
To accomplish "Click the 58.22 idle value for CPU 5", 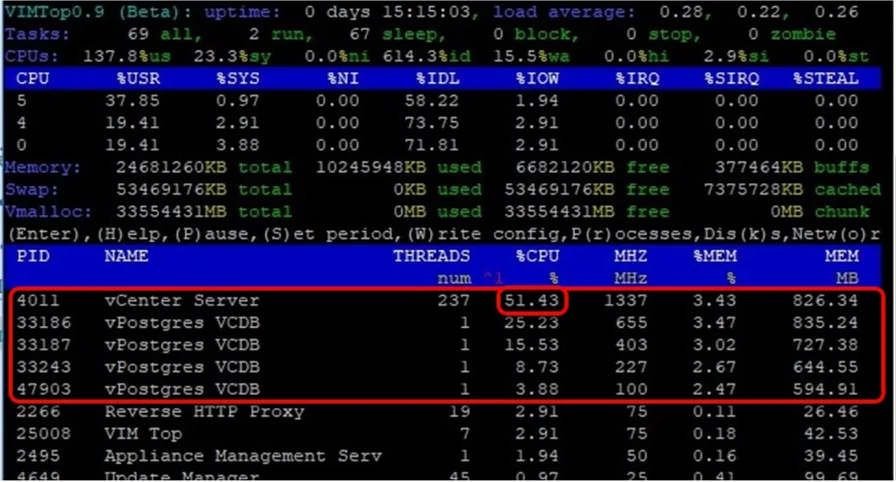I will click(431, 101).
